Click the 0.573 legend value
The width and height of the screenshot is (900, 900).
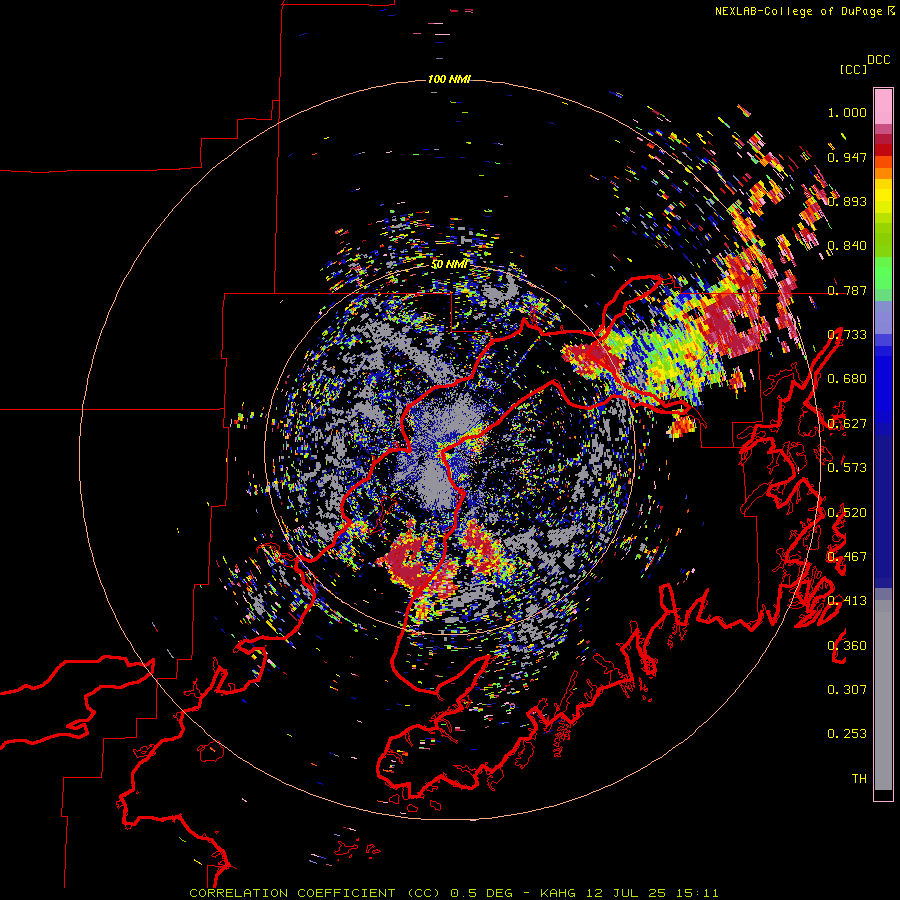pos(847,468)
